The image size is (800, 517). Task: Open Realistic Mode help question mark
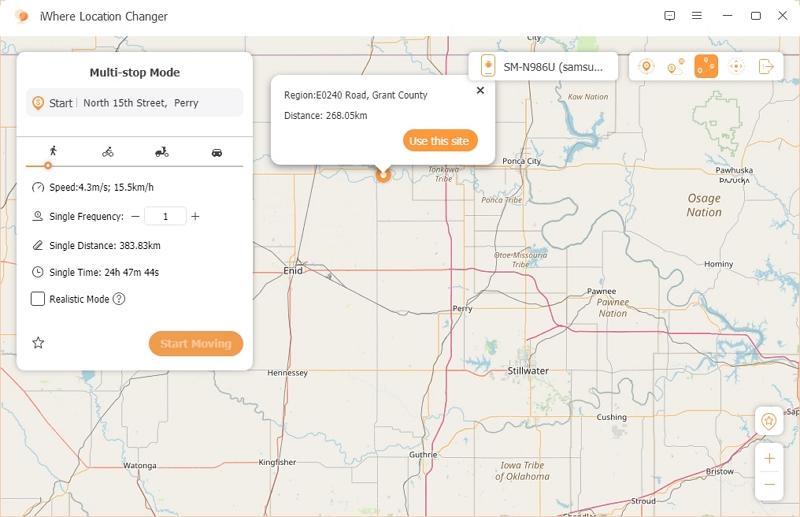[x=119, y=299]
